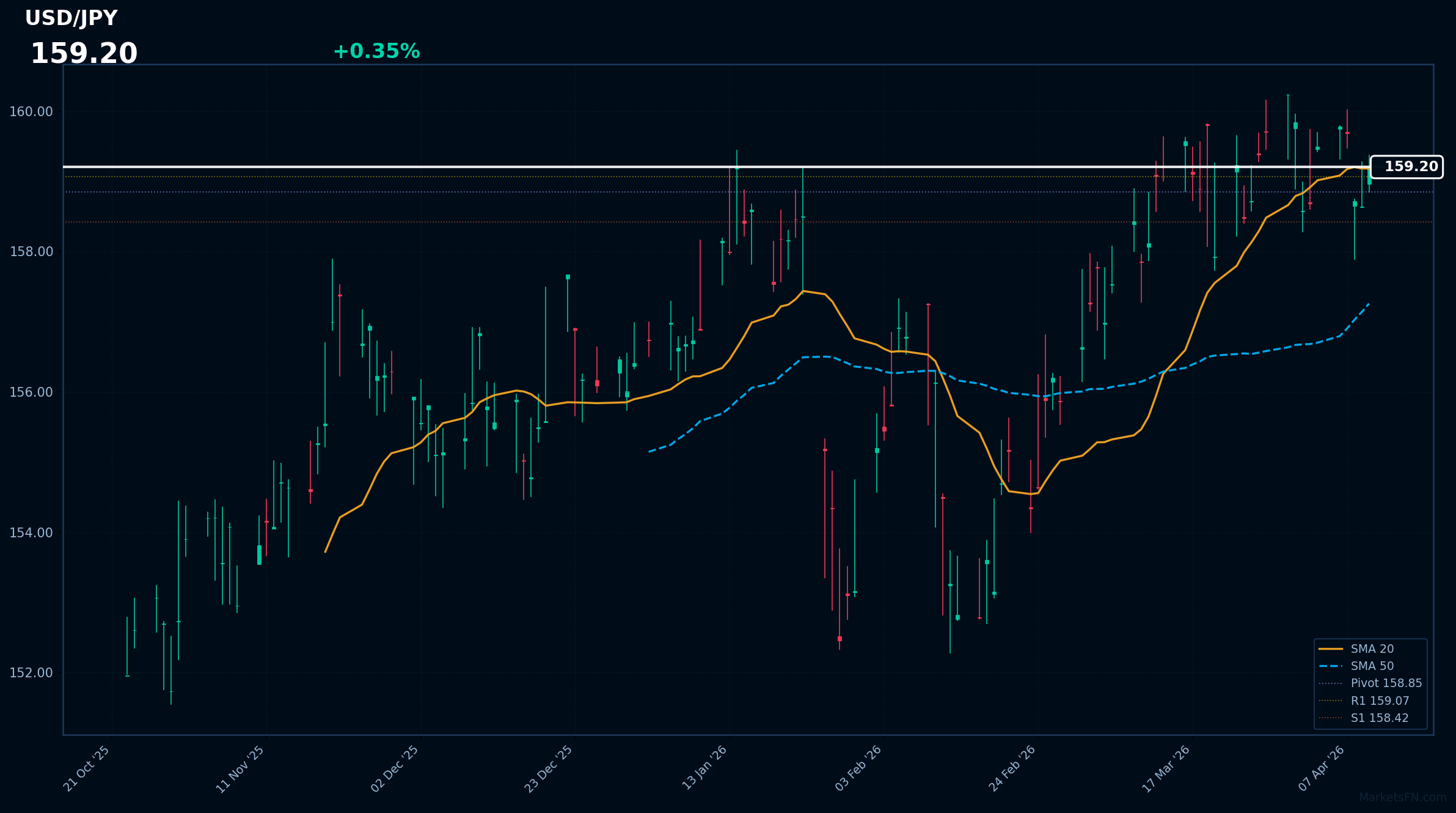Click the 02 Dec '25 date label
Viewport: 1456px width, 813px height.
pyautogui.click(x=395, y=768)
